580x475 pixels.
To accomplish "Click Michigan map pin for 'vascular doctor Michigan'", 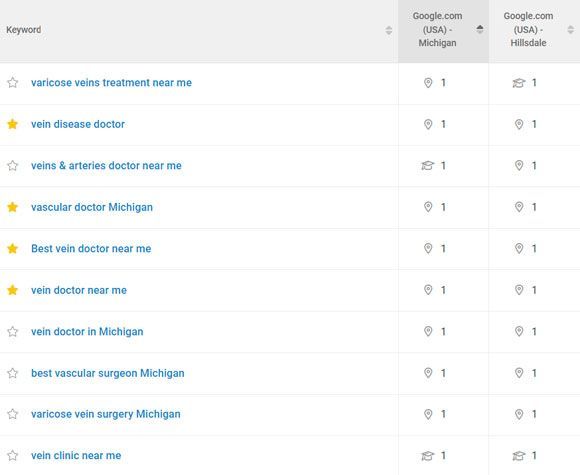I will [x=428, y=207].
